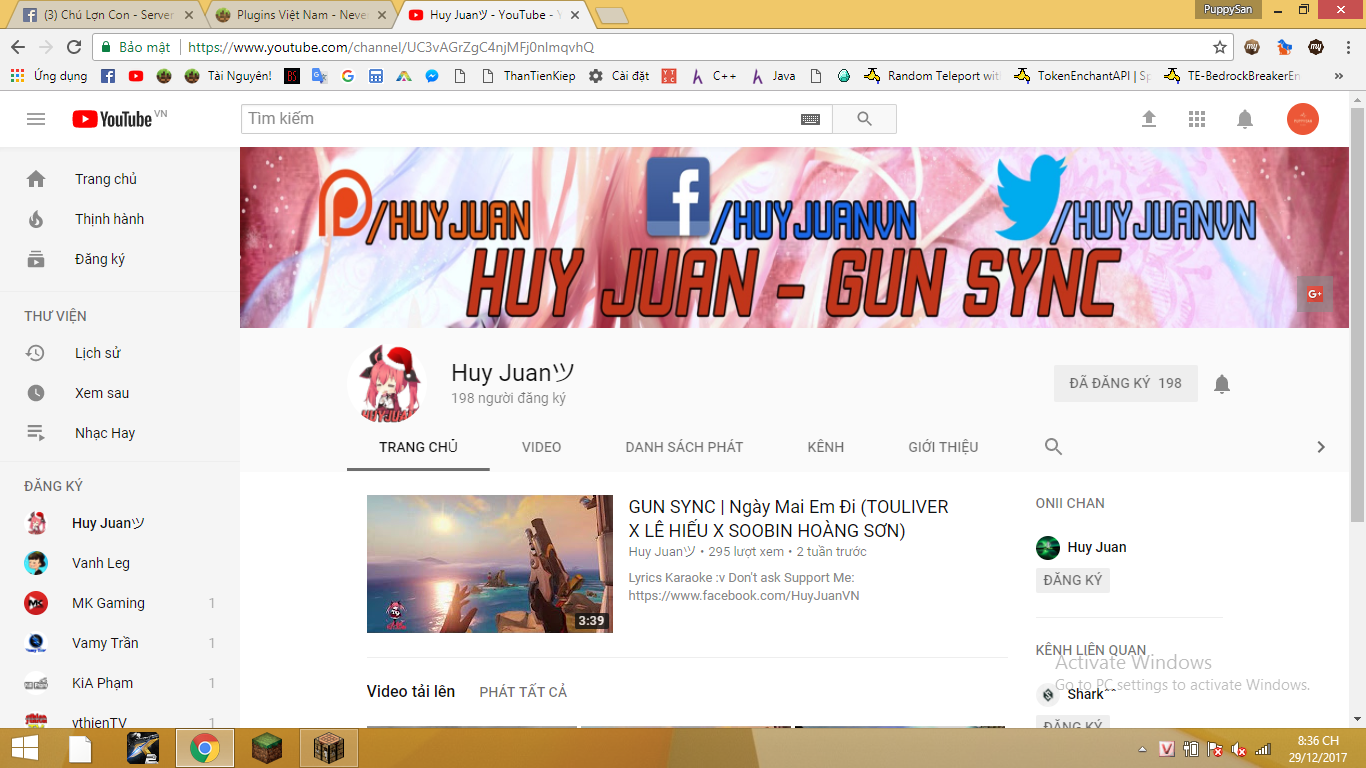Open the GUN SYNC video thumbnail
Image resolution: width=1366 pixels, height=768 pixels.
click(x=490, y=564)
